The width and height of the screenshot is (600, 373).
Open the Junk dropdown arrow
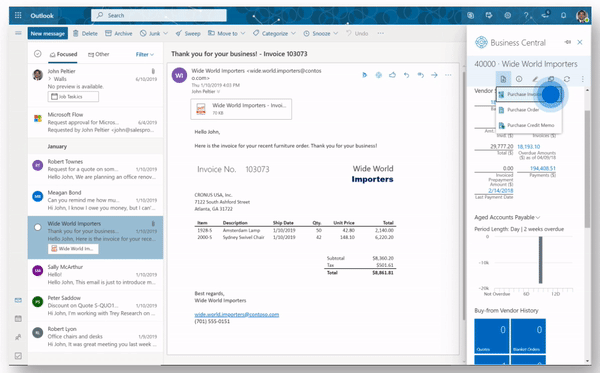click(165, 33)
